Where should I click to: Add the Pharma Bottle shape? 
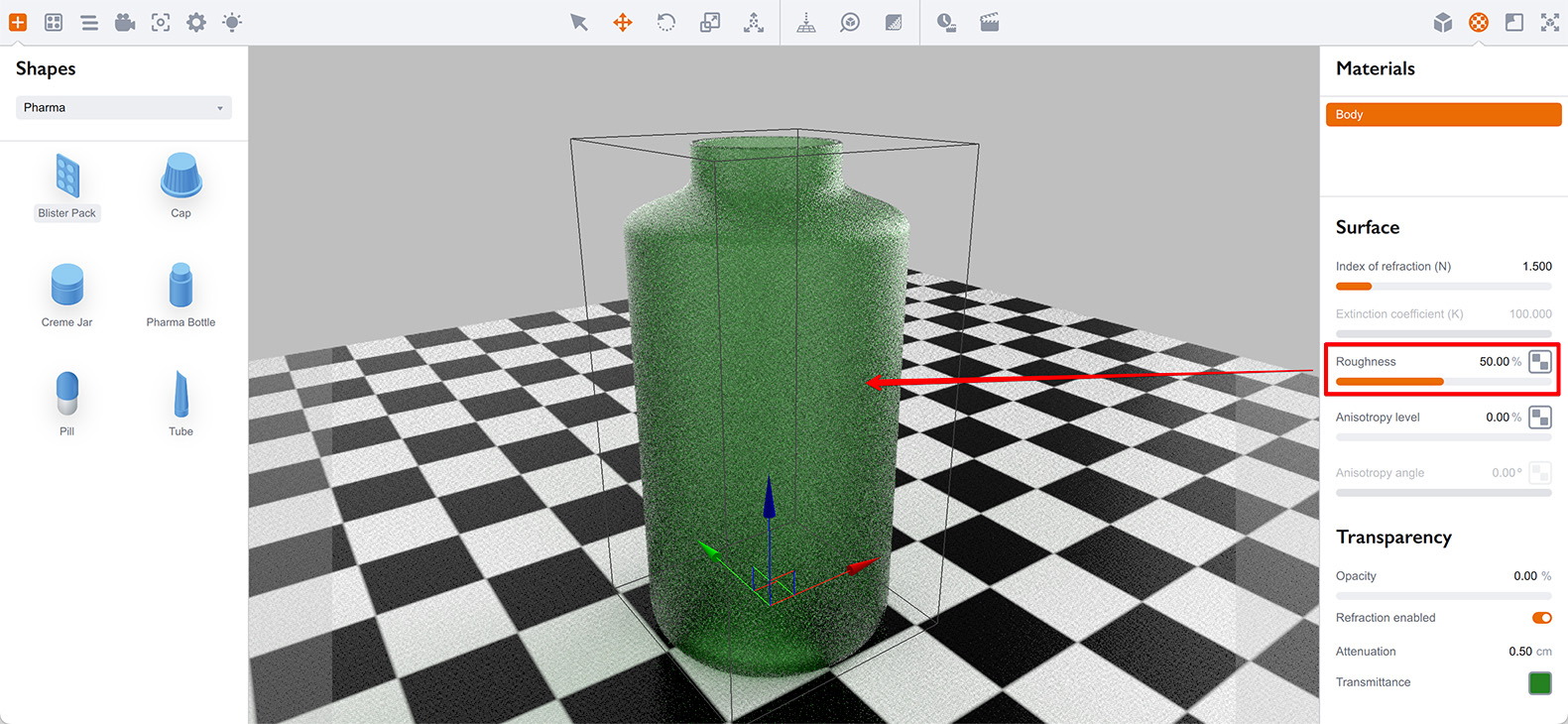(x=181, y=295)
